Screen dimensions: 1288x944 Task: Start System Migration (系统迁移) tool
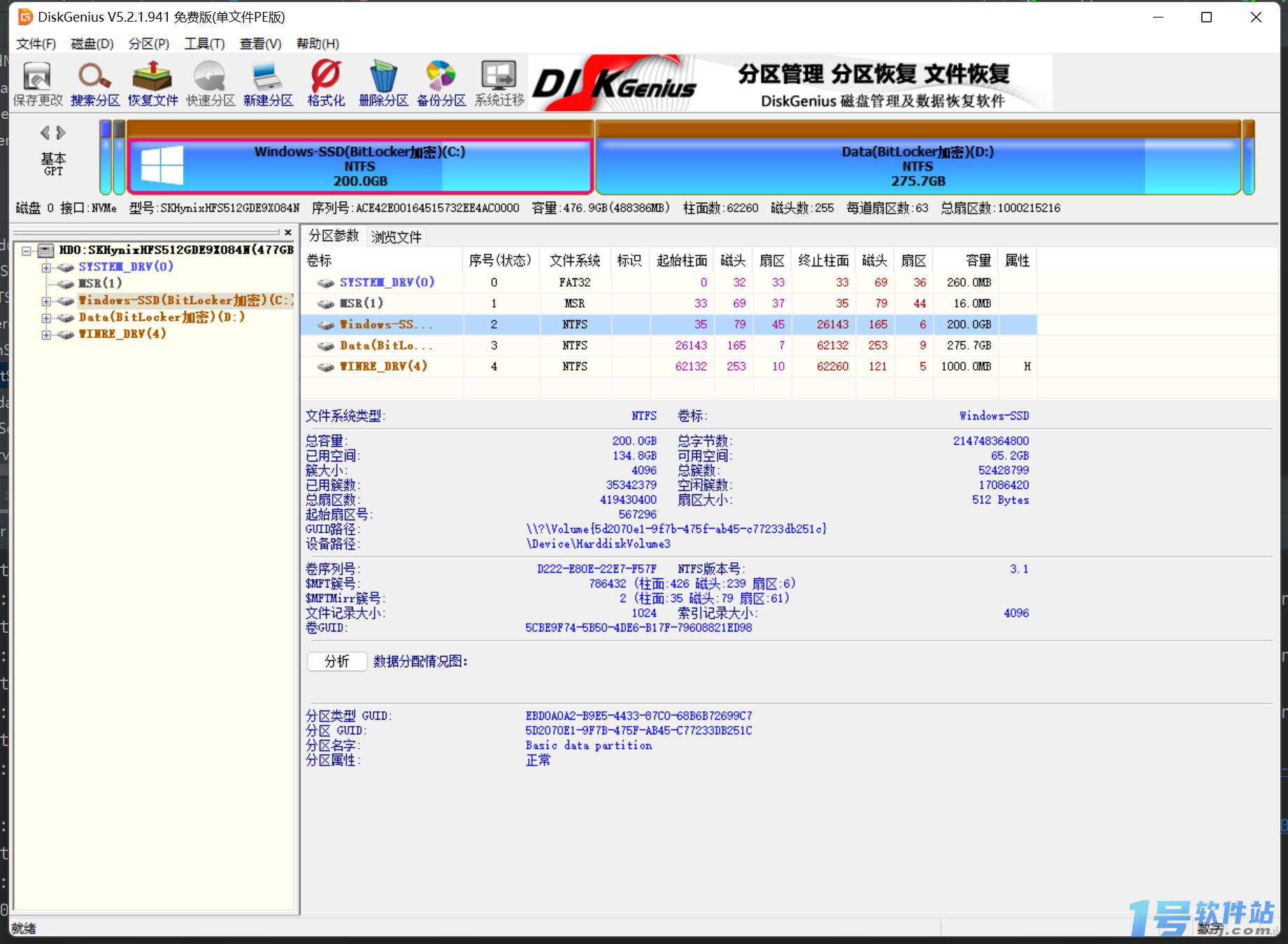tap(499, 84)
